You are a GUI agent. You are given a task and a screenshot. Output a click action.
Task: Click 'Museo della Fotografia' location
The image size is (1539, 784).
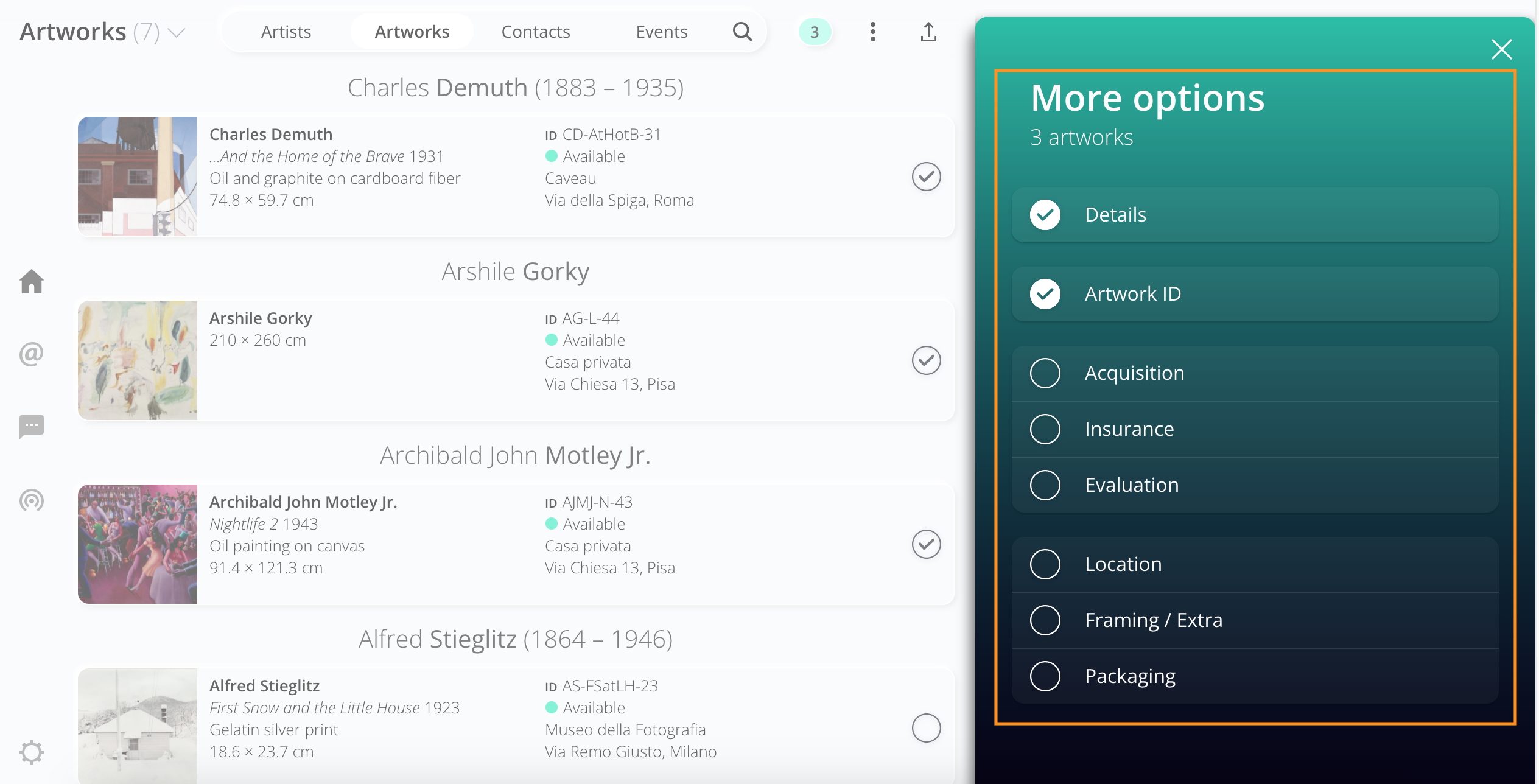pos(625,730)
